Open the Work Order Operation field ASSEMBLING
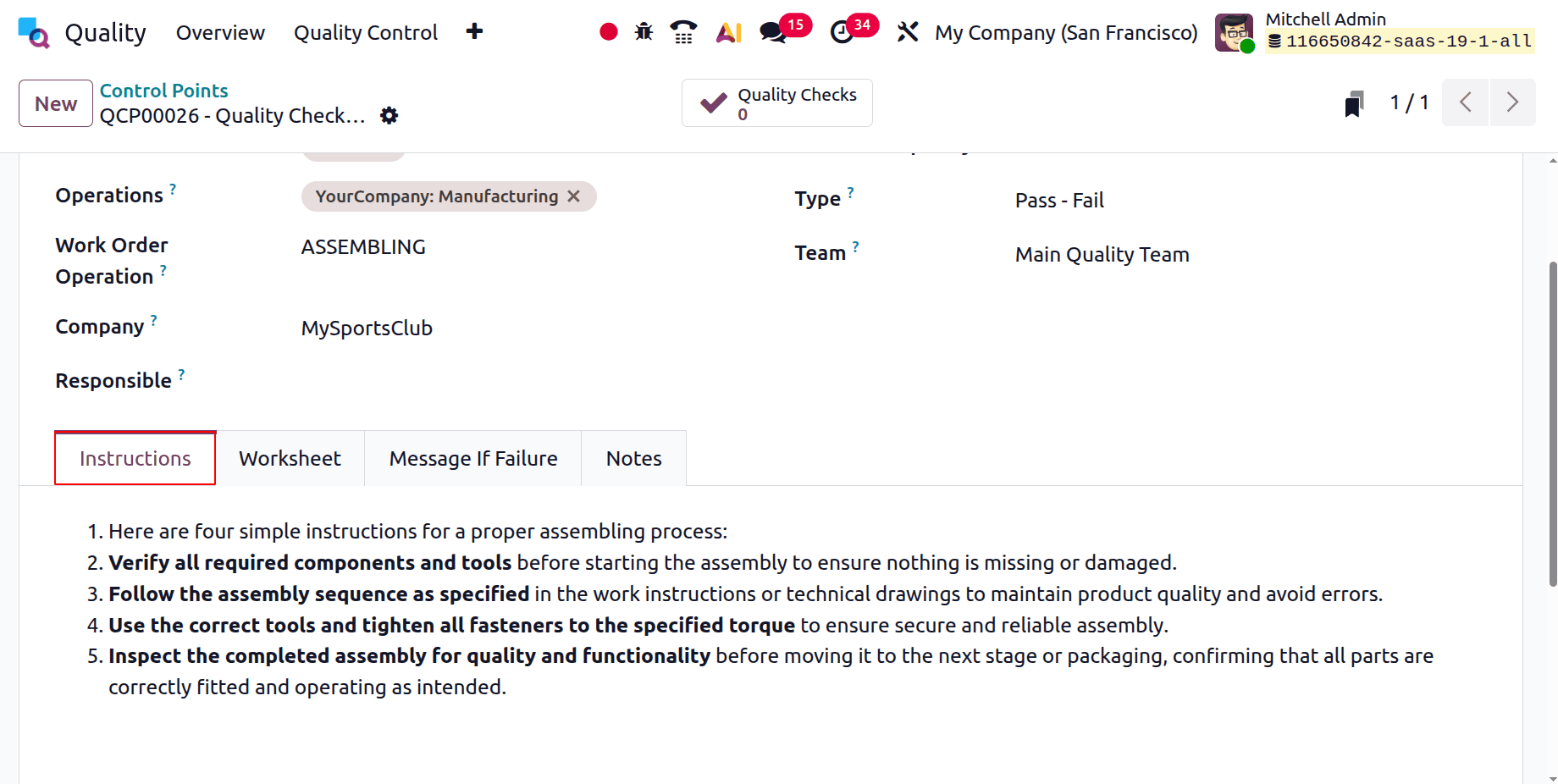Image resolution: width=1558 pixels, height=784 pixels. click(363, 247)
